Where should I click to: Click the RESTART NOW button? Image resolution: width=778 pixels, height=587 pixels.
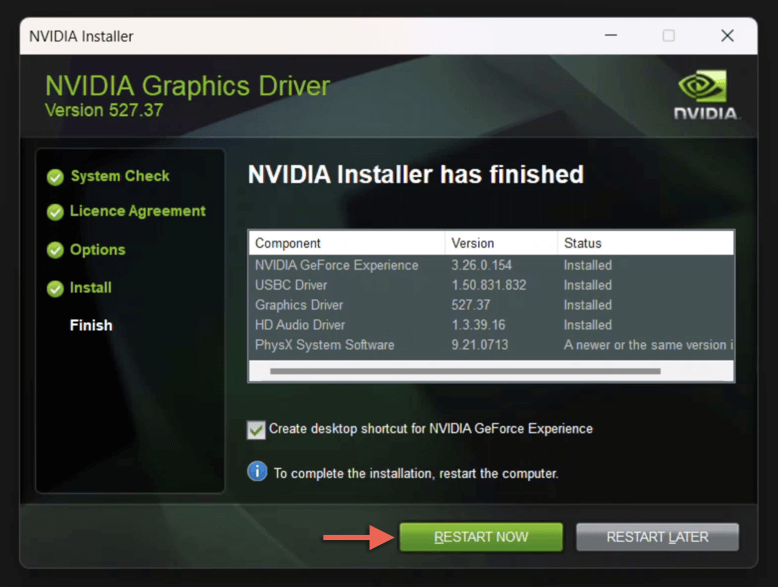click(481, 537)
